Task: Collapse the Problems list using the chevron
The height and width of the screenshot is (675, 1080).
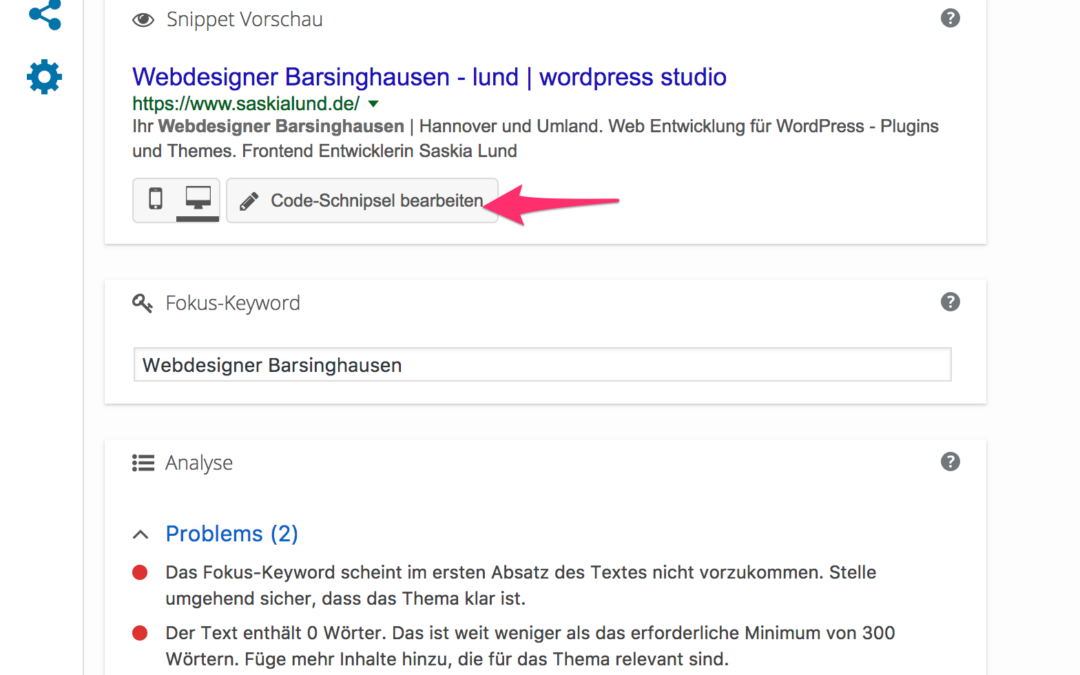Action: click(x=141, y=534)
